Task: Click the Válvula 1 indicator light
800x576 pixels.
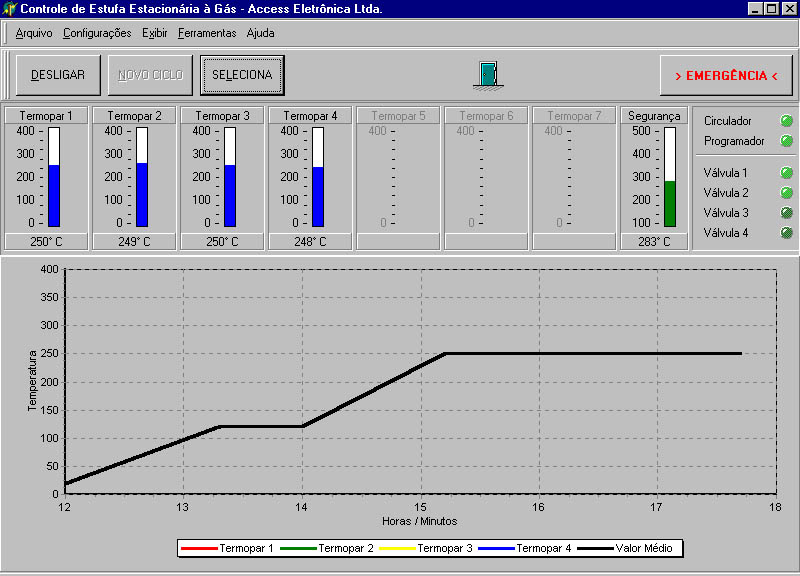Action: tap(786, 173)
